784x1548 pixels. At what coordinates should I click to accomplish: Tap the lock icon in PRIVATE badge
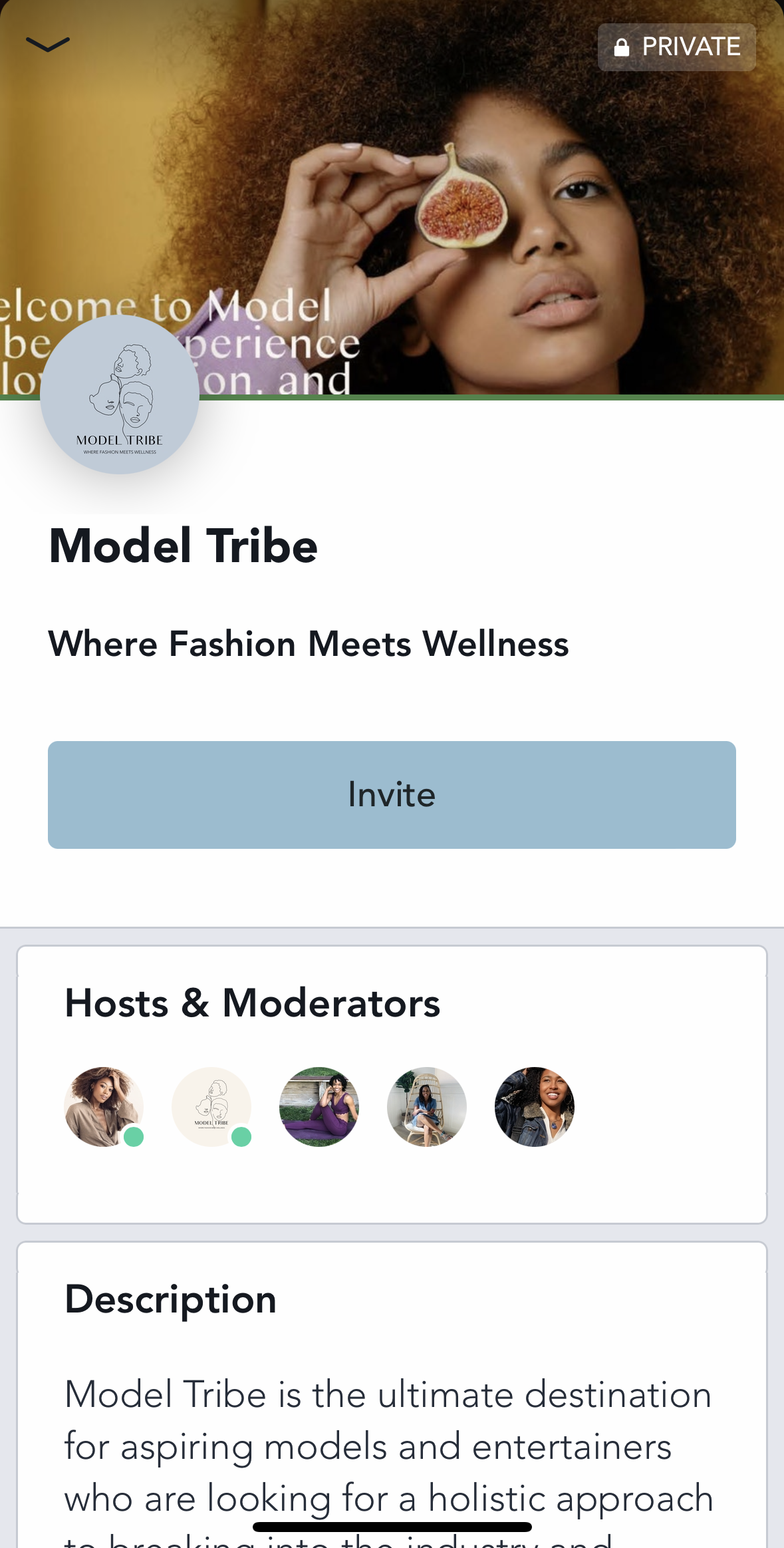[x=622, y=47]
